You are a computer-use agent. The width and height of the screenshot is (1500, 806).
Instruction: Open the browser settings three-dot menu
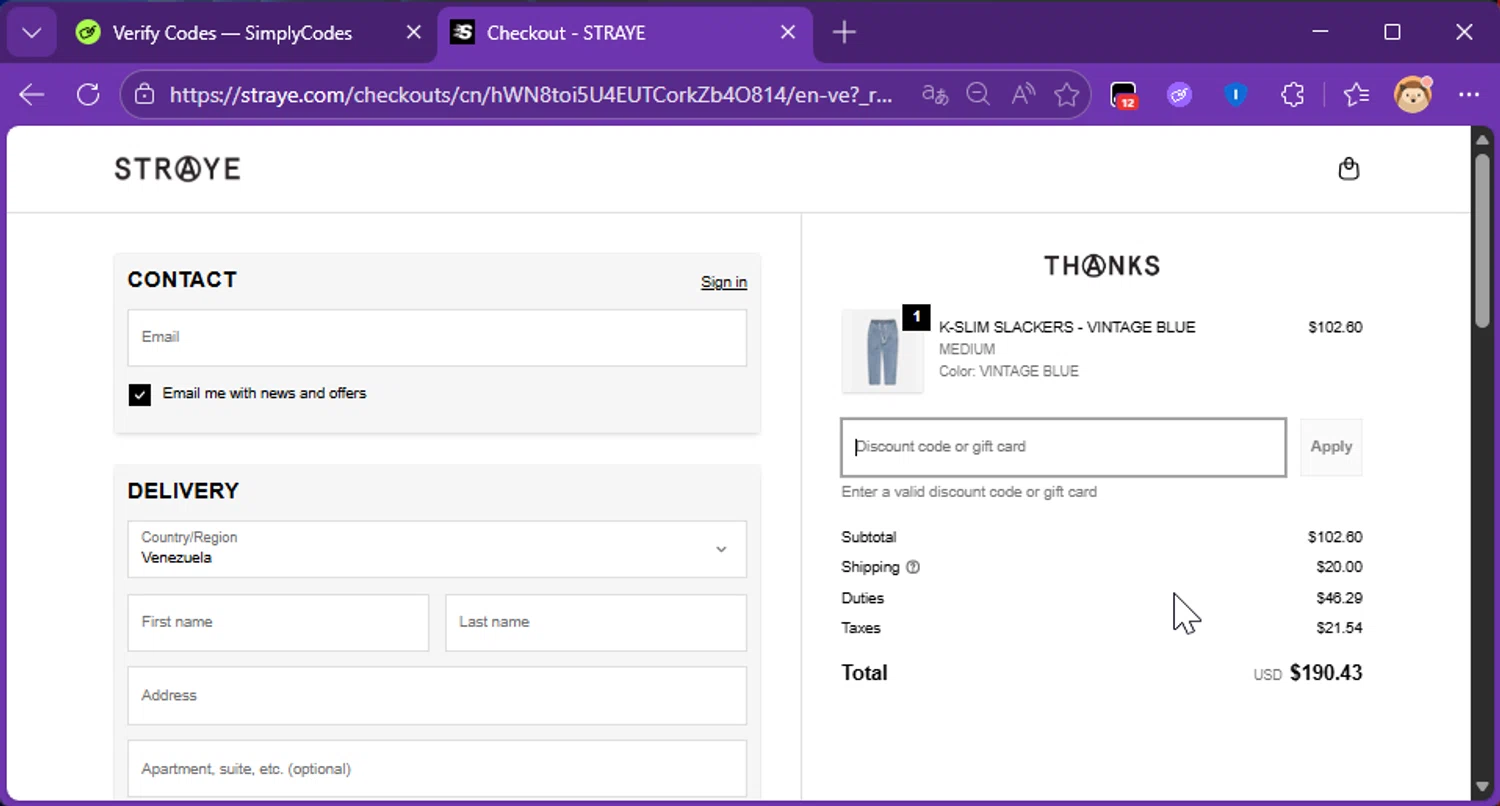coord(1469,95)
